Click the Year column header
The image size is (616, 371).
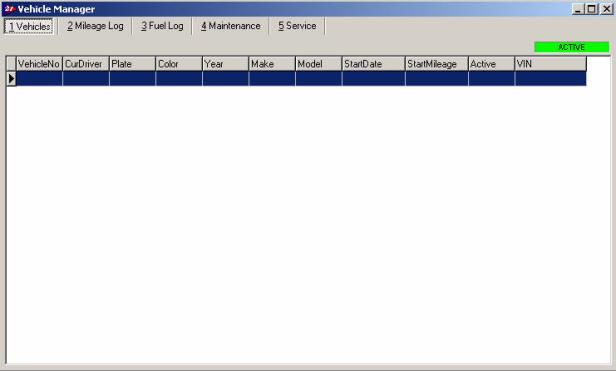tap(225, 64)
